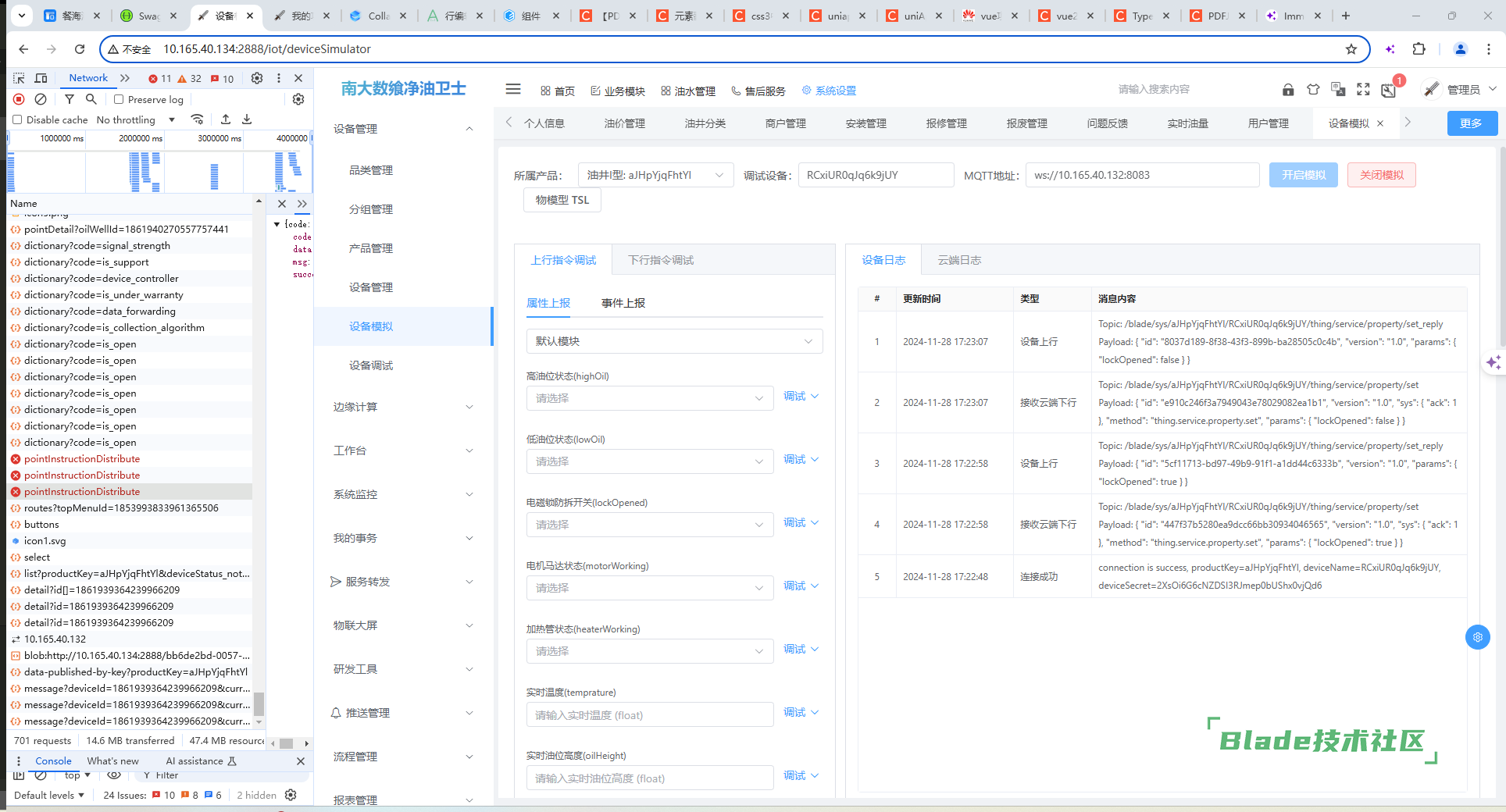Open DevTools more options kebab menu
Screen dimensions: 1506x812
point(278,78)
